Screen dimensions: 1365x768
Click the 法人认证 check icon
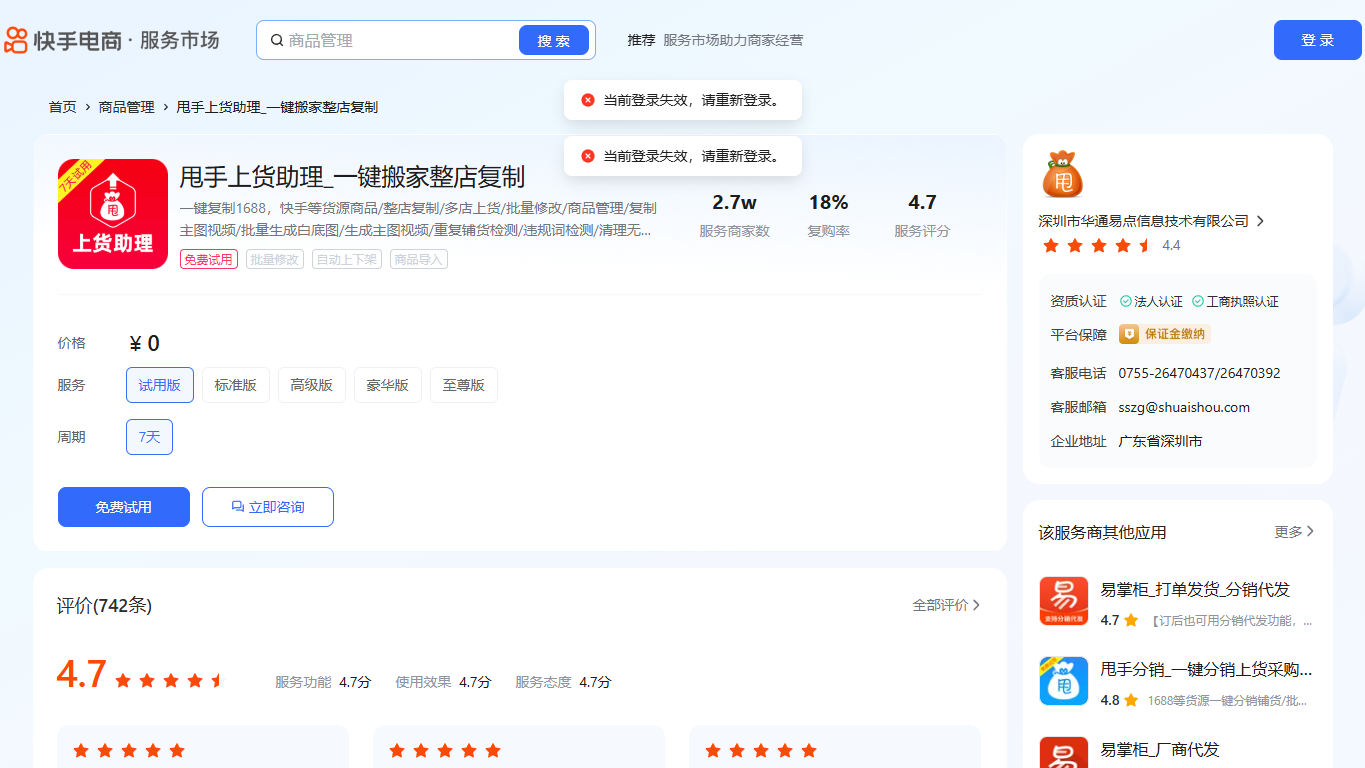(1126, 301)
